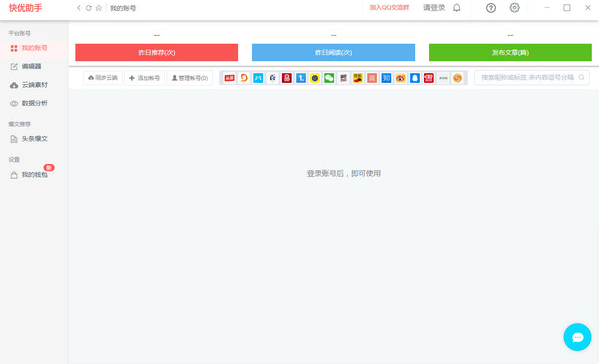Click the 管理帐号(0) button
The width and height of the screenshot is (603, 364).
point(190,78)
